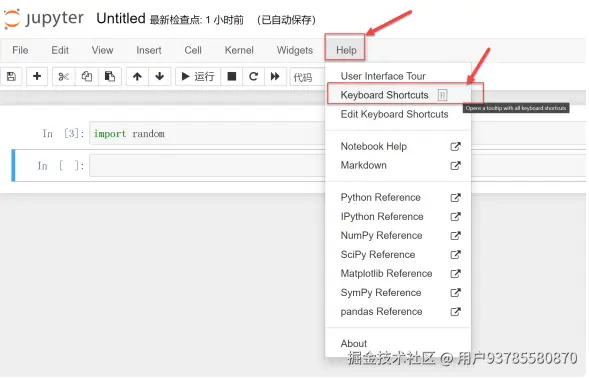Open the Kernel menu
Viewport: 589px width, 378px height.
tap(239, 50)
